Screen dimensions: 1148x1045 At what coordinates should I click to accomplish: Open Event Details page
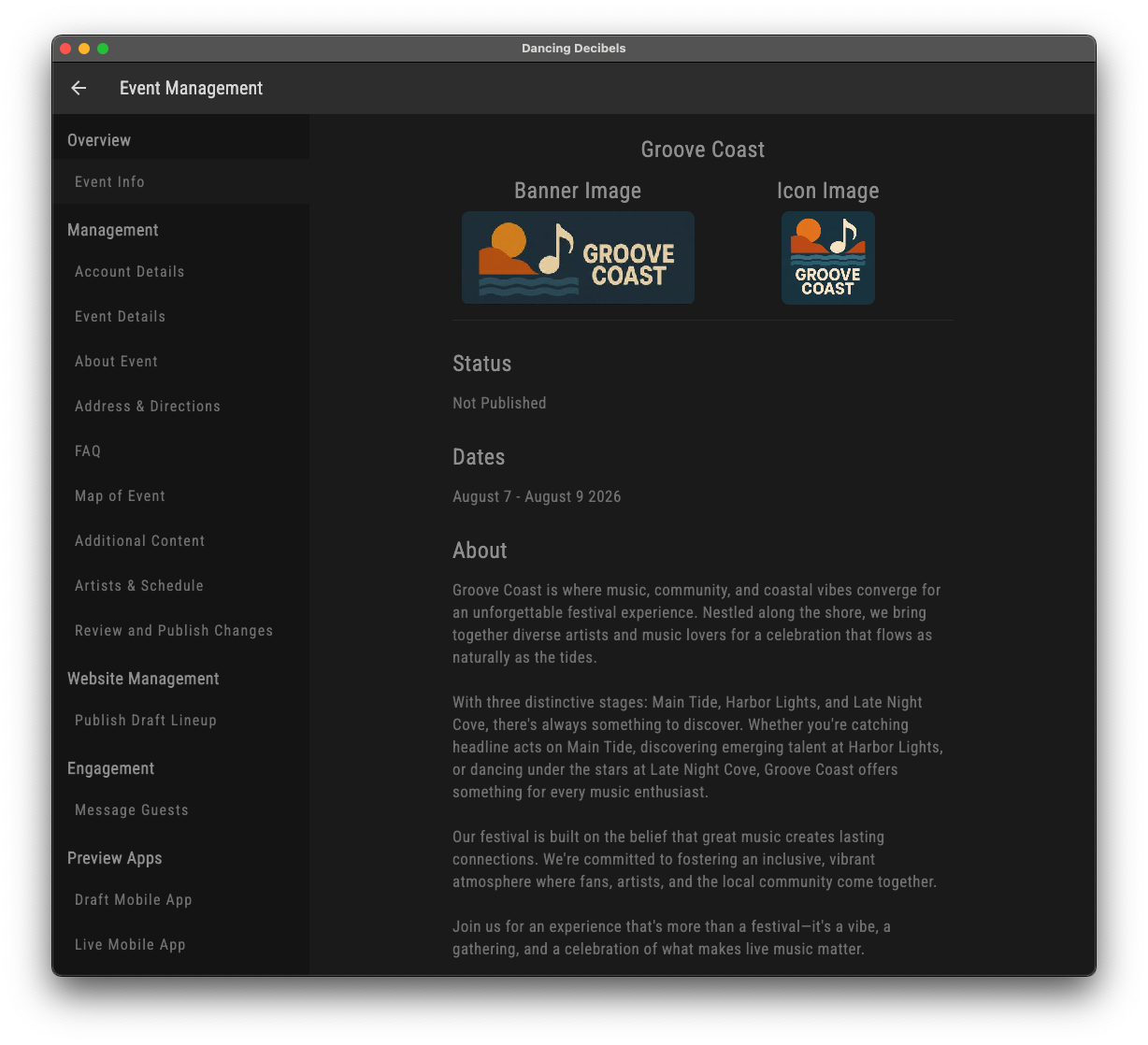[120, 316]
